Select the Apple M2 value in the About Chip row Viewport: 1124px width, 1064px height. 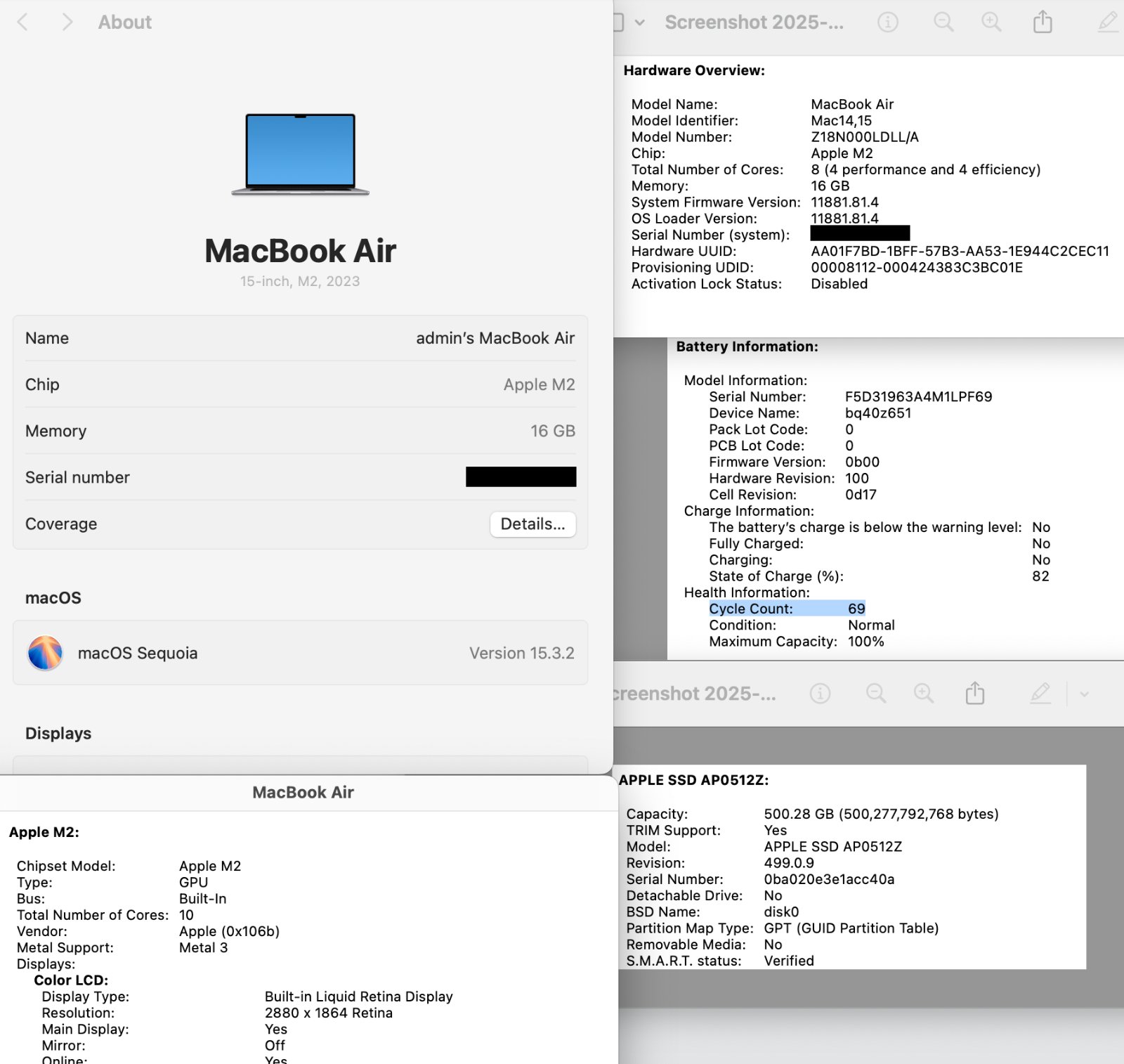(x=540, y=384)
